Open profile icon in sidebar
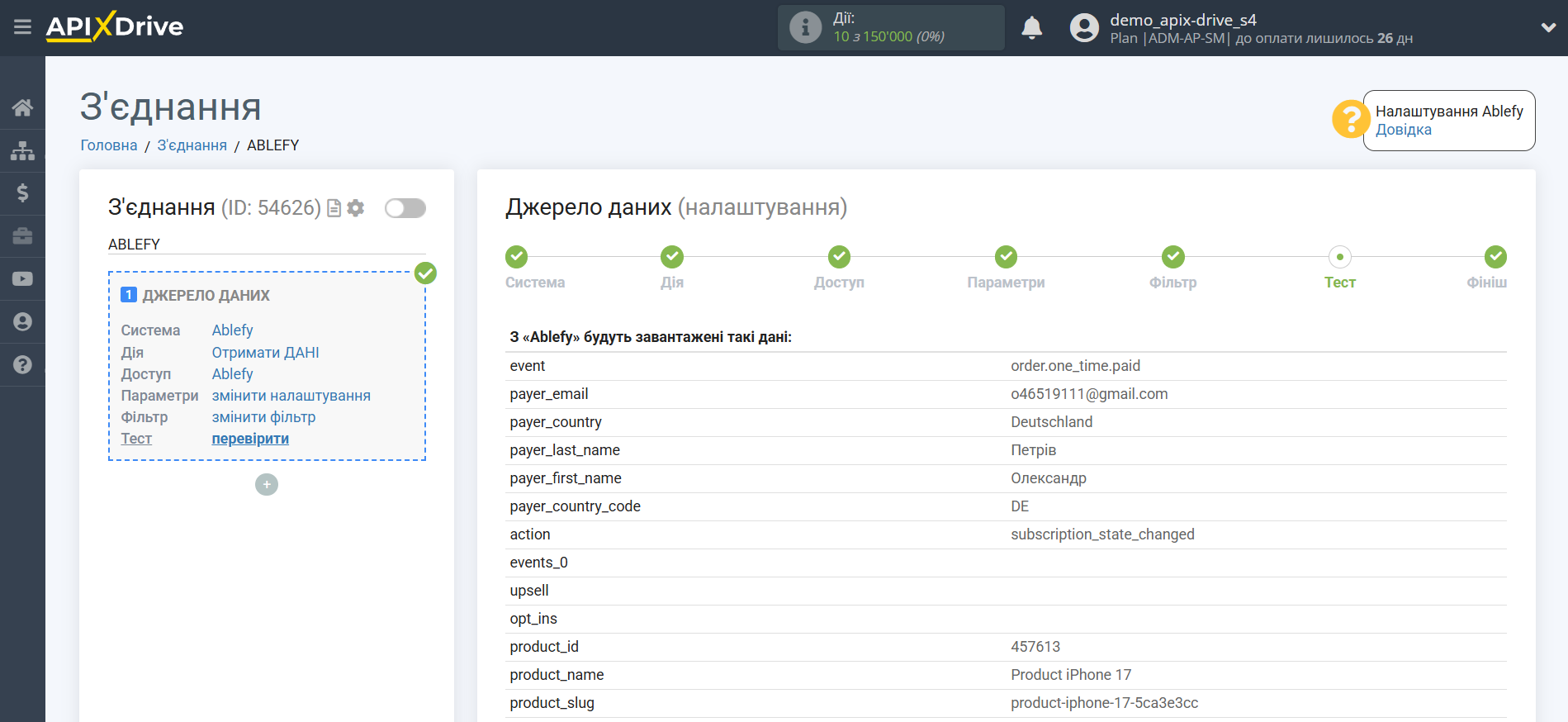The height and width of the screenshot is (722, 1568). click(x=22, y=322)
